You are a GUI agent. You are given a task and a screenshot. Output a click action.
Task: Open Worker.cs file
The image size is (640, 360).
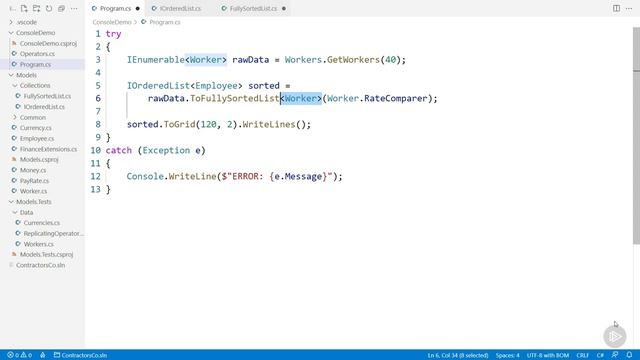pyautogui.click(x=33, y=191)
